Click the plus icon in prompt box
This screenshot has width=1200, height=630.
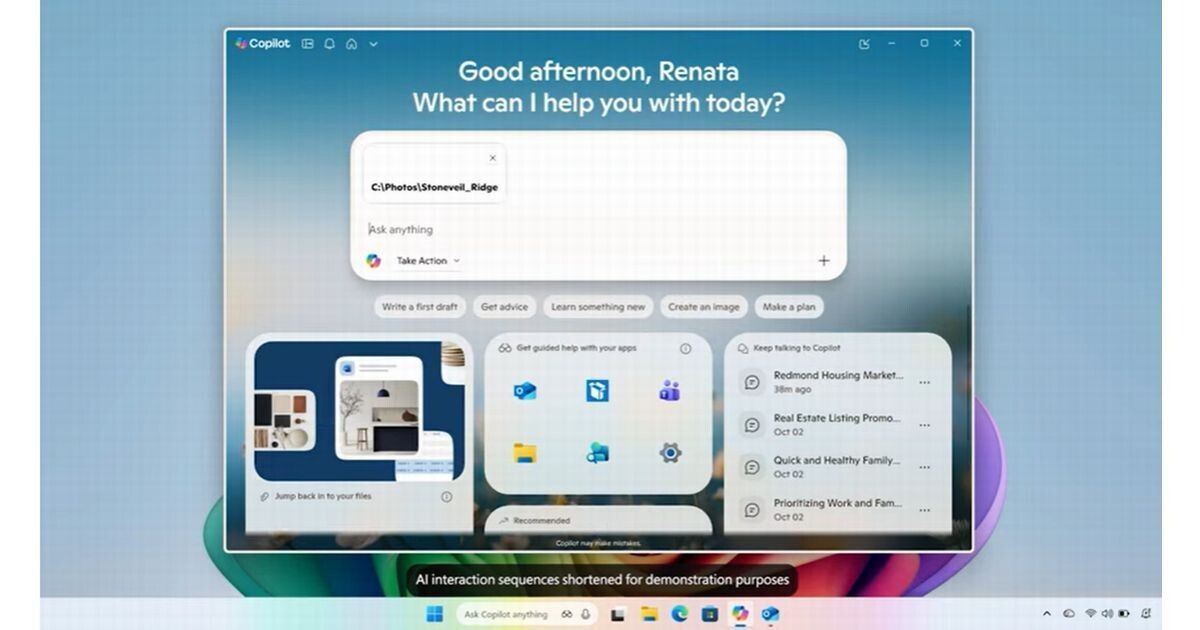tap(824, 261)
